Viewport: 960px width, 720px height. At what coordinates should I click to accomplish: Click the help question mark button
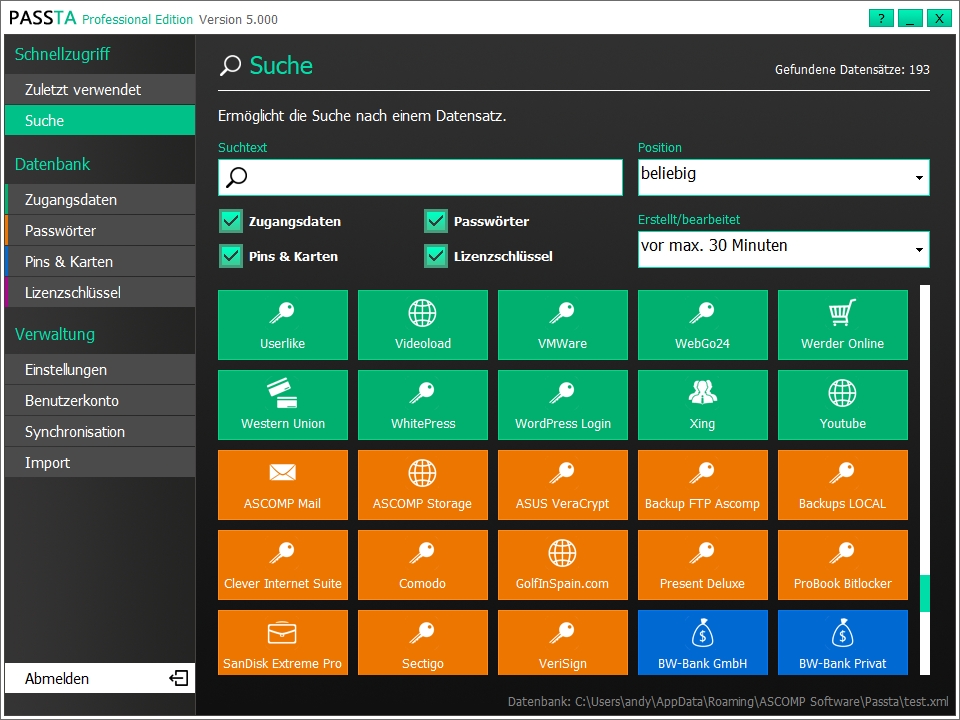pos(881,18)
